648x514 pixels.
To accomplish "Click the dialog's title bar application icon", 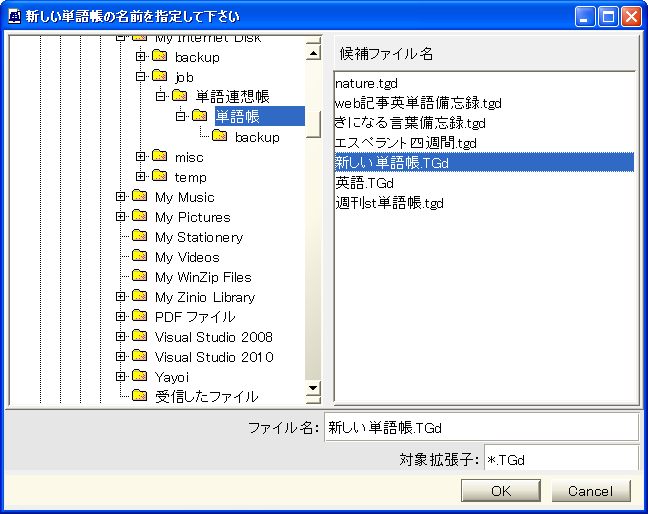I will coord(14,17).
